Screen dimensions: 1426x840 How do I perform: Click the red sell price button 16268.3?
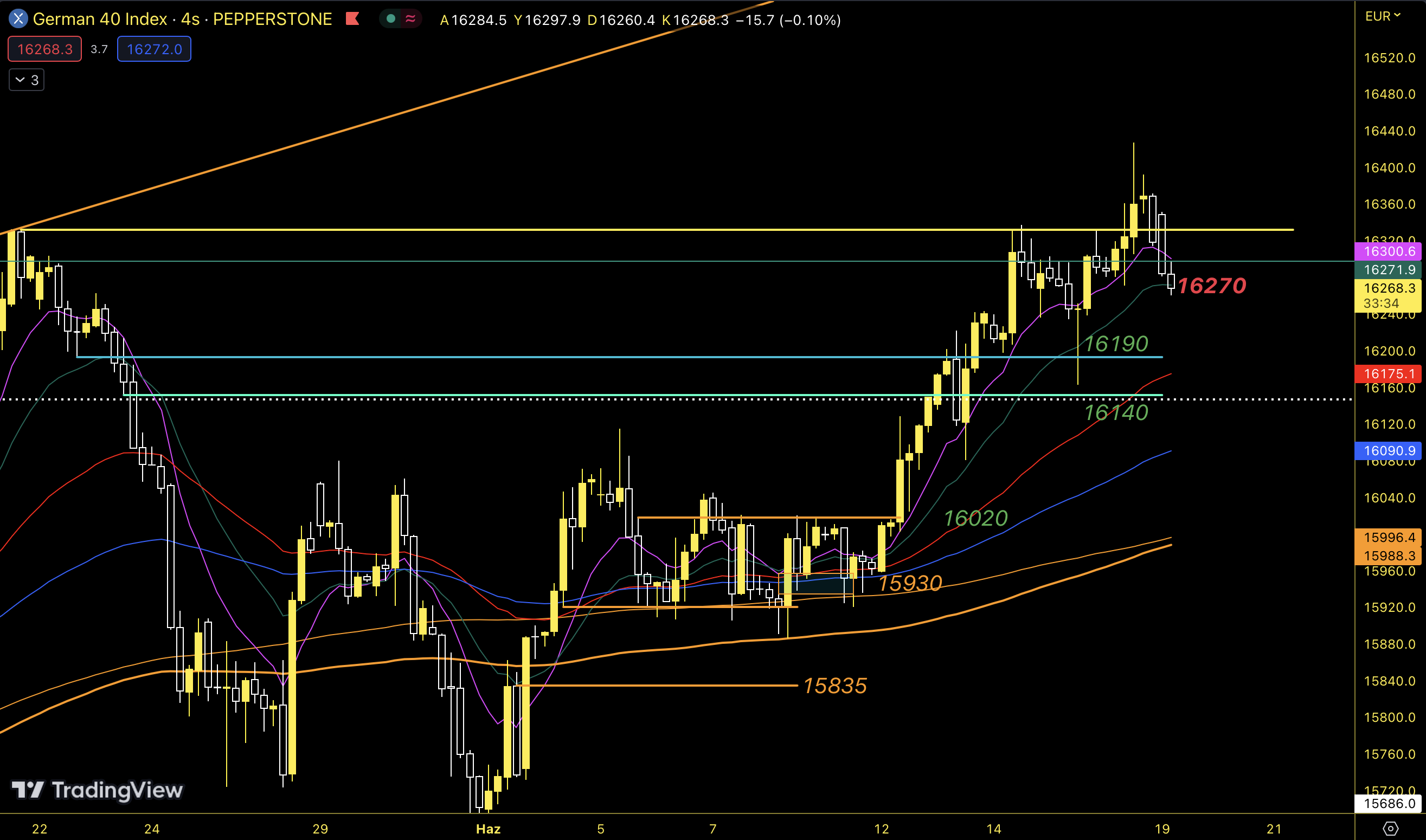(45, 49)
